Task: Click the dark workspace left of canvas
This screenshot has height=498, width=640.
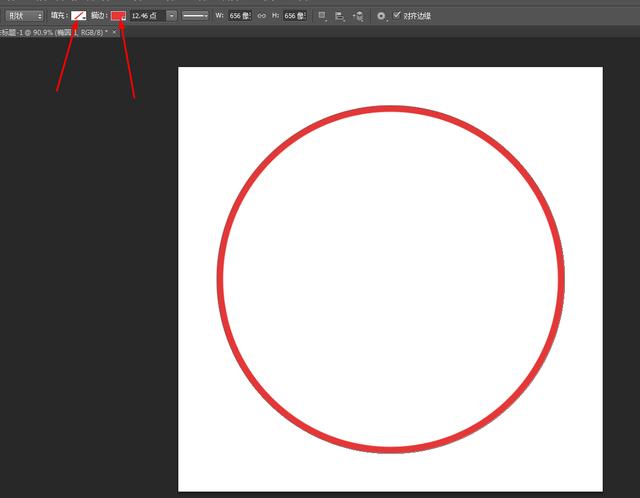Action: click(x=89, y=265)
